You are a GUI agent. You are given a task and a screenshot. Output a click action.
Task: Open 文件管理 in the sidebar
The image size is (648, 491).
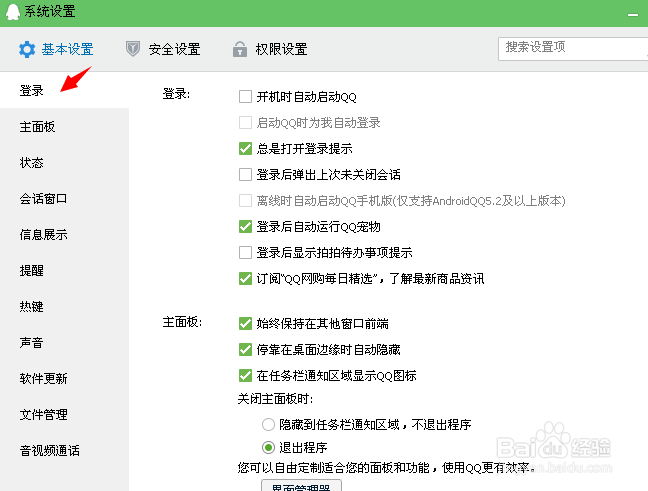click(64, 414)
